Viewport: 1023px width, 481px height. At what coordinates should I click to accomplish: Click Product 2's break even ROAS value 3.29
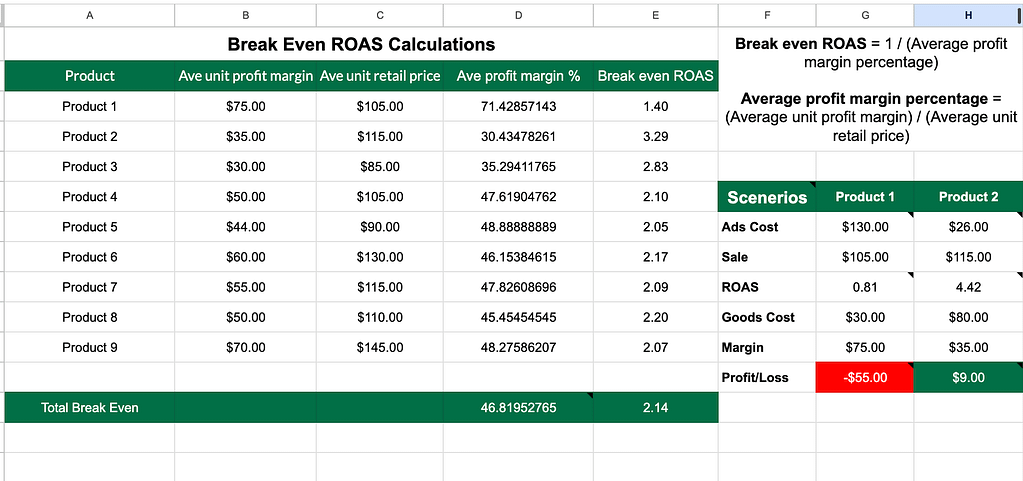point(655,137)
